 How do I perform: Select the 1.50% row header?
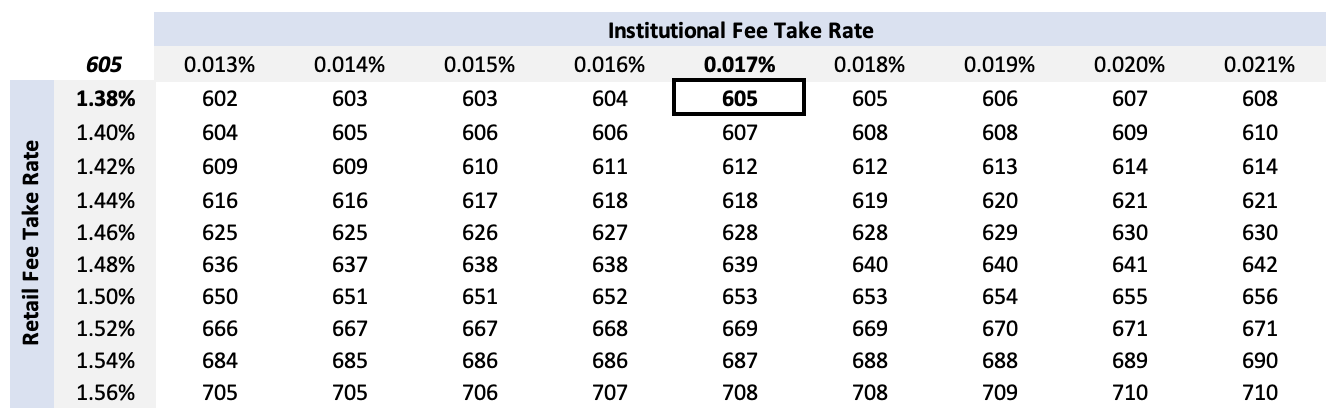(x=106, y=297)
